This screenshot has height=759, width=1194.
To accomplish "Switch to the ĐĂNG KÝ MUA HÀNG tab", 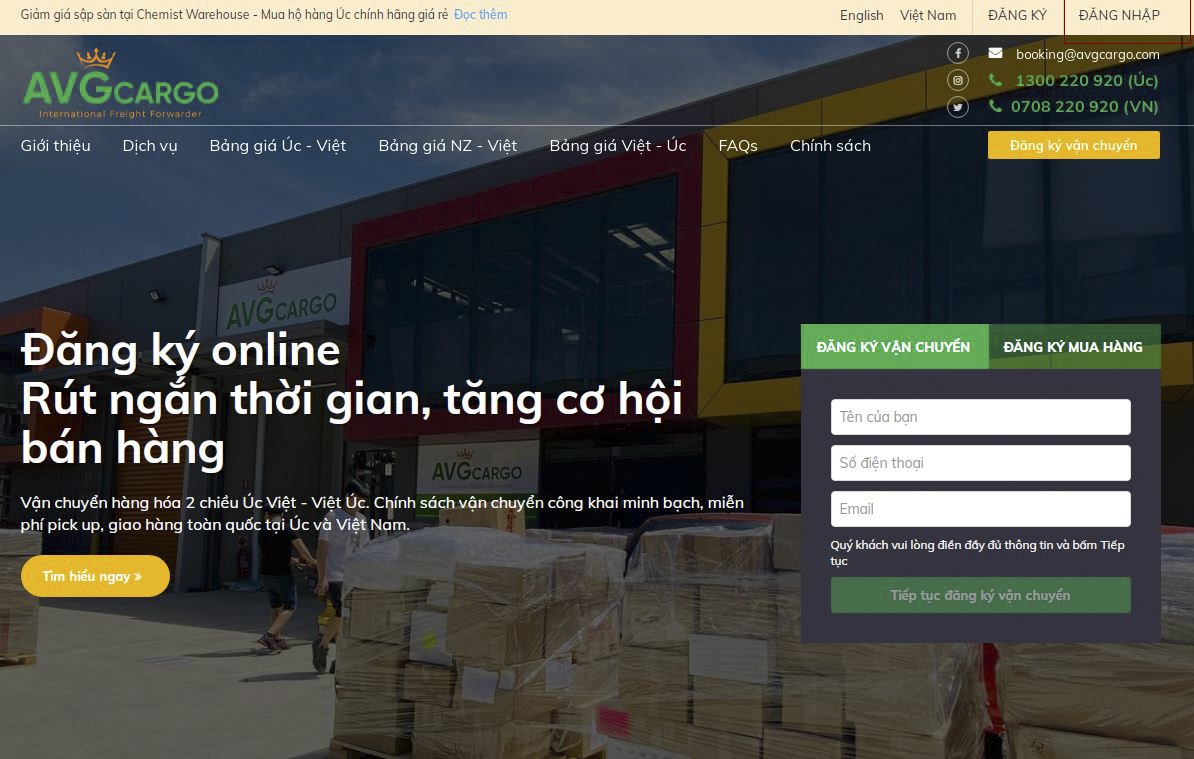I will click(1073, 346).
